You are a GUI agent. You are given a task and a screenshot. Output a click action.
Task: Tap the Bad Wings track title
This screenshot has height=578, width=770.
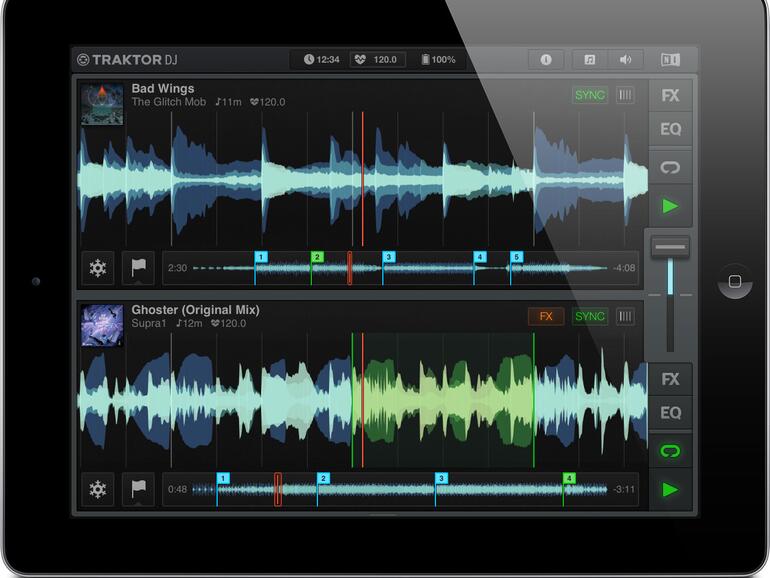[x=163, y=89]
